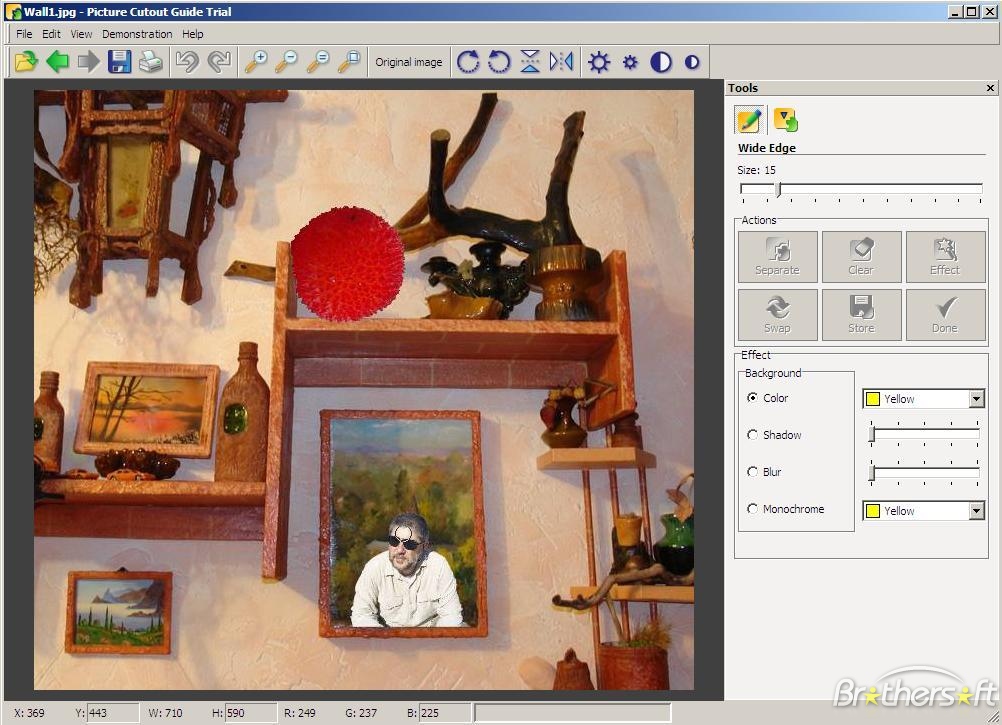The image size is (1002, 725).
Task: Click the open file folder icon
Action: tap(26, 62)
